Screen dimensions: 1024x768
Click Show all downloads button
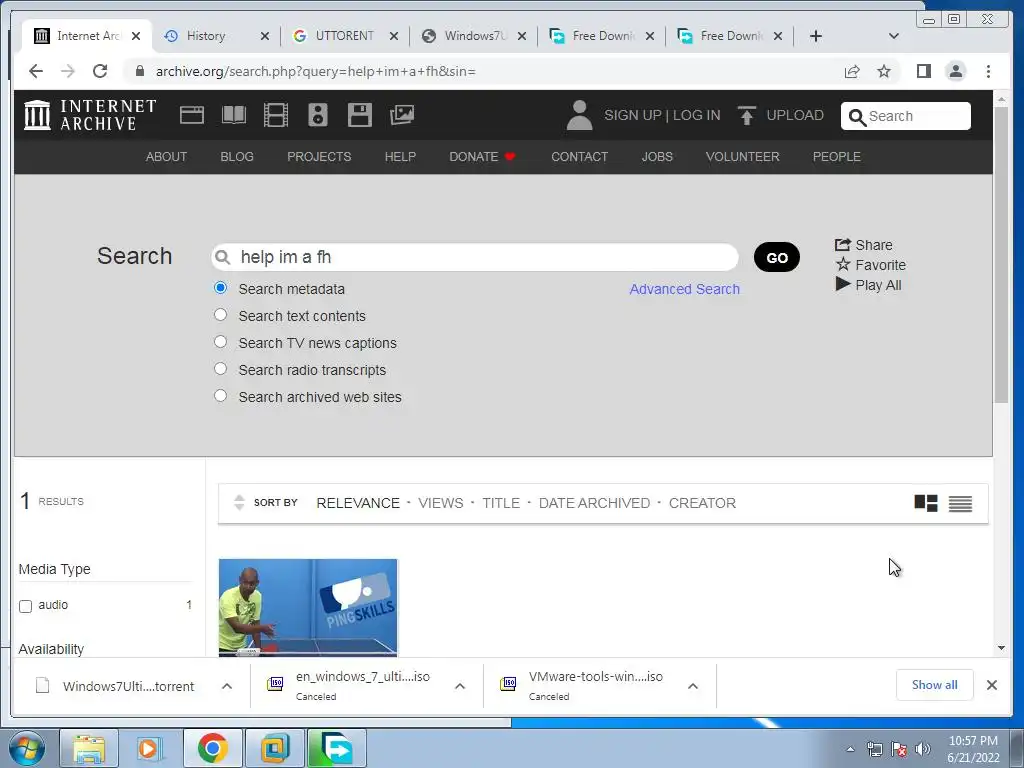pos(935,685)
